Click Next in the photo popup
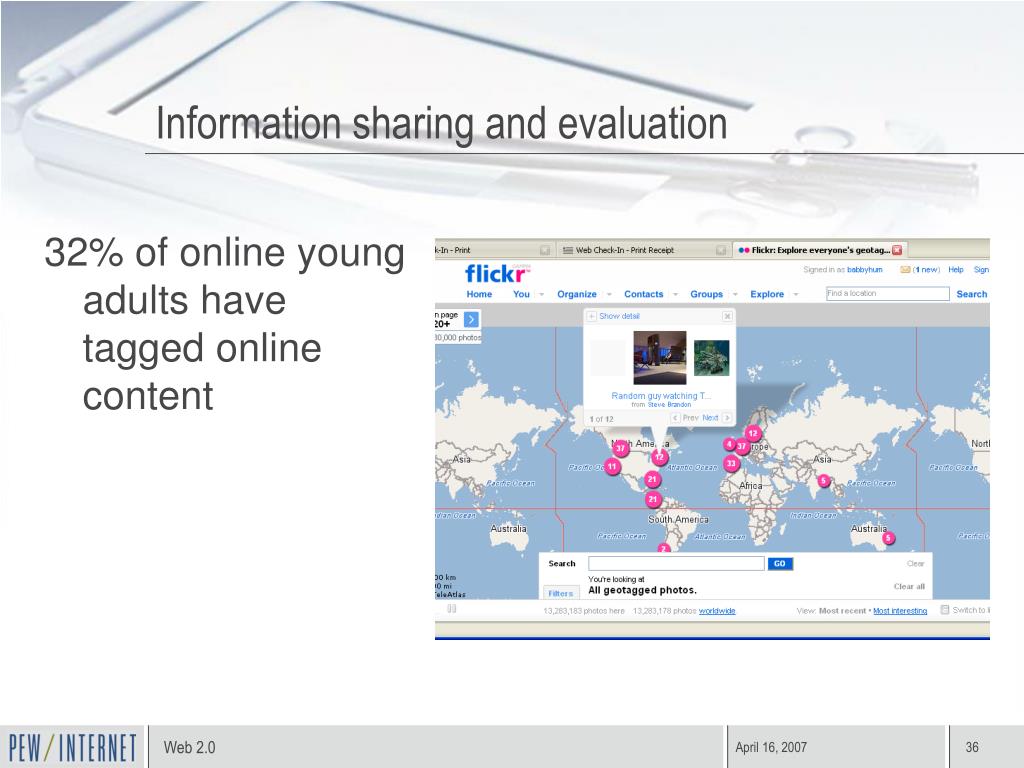Viewport: 1024px width, 768px height. (710, 418)
